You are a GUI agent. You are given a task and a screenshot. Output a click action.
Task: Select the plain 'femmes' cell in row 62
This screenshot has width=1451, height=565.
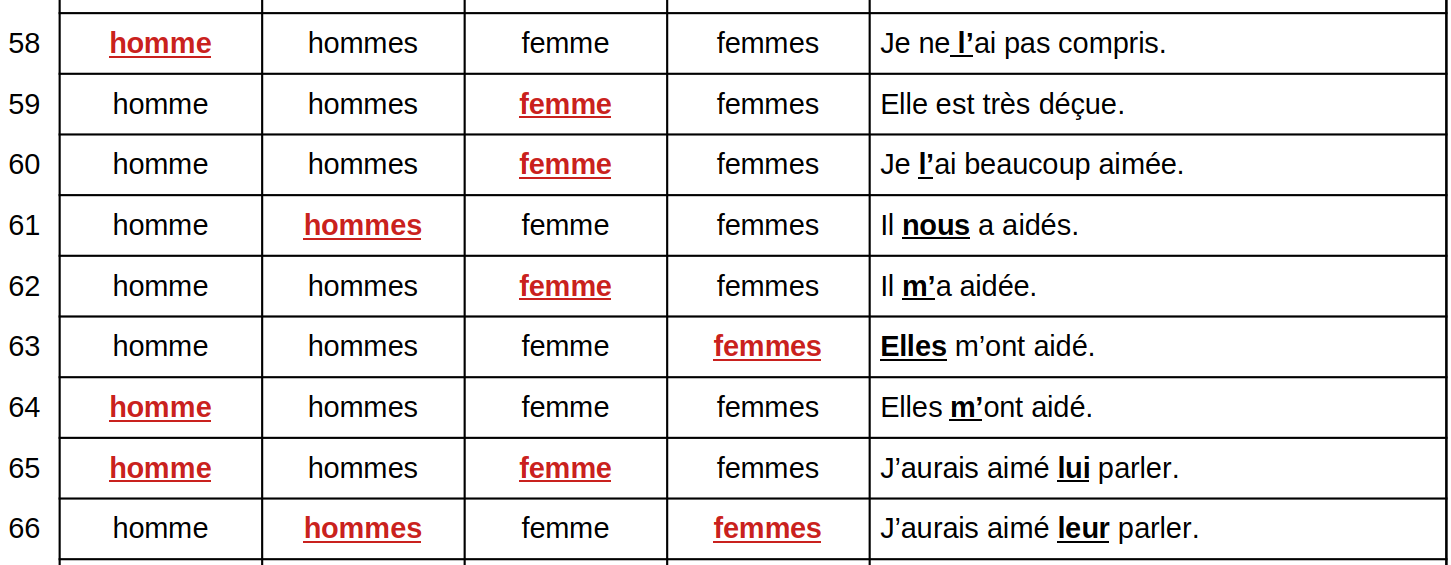click(x=767, y=287)
